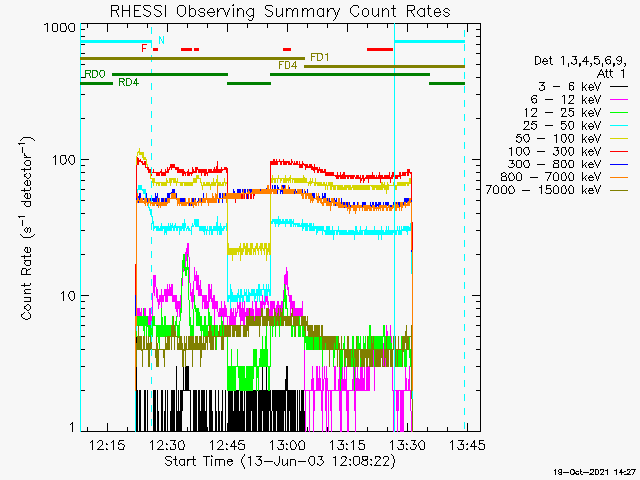This screenshot has height=480, width=640.
Task: Select the 6 - 12 keV legend entry
Action: click(x=579, y=100)
